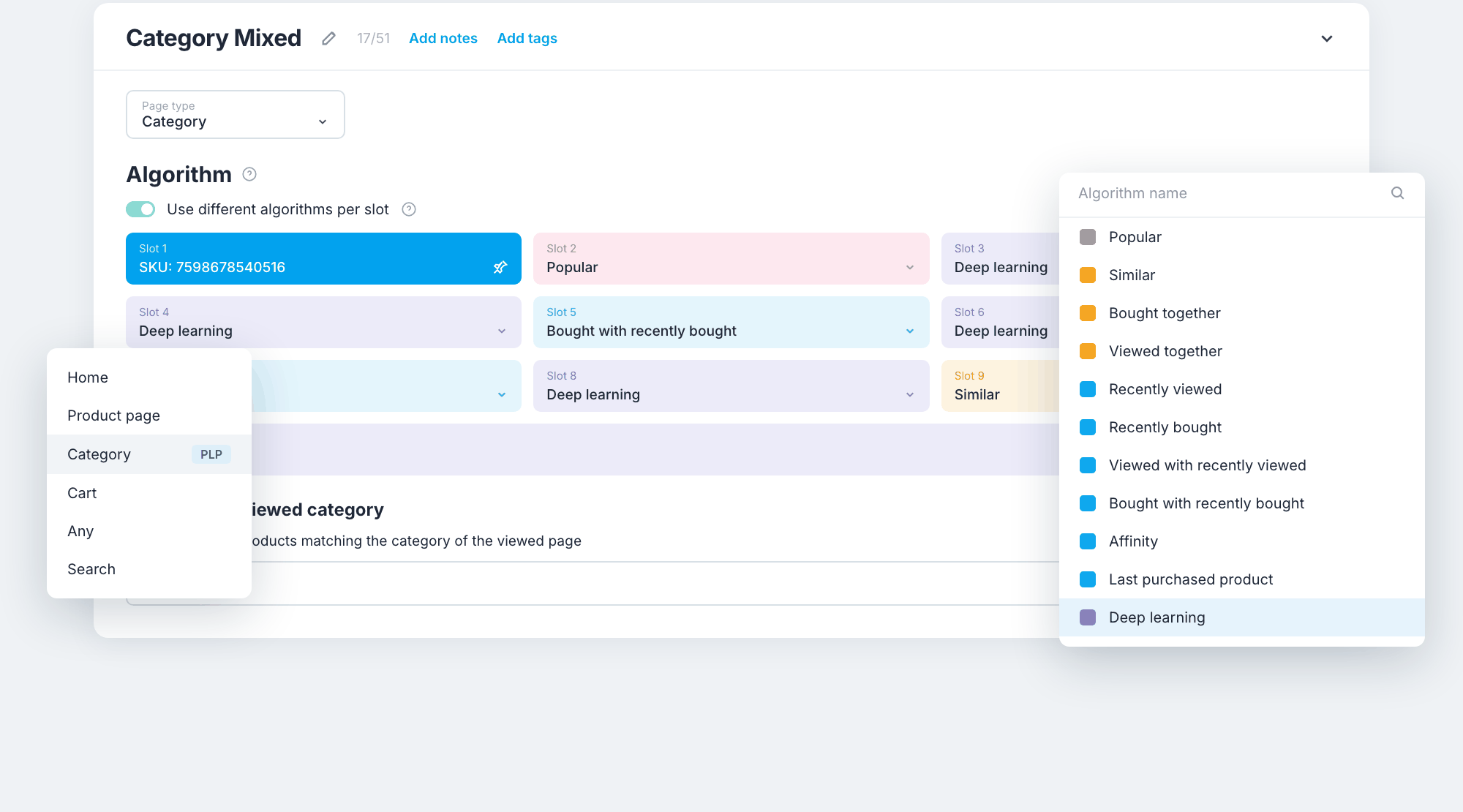
Task: Choose Bought together algorithm option
Action: [1242, 313]
